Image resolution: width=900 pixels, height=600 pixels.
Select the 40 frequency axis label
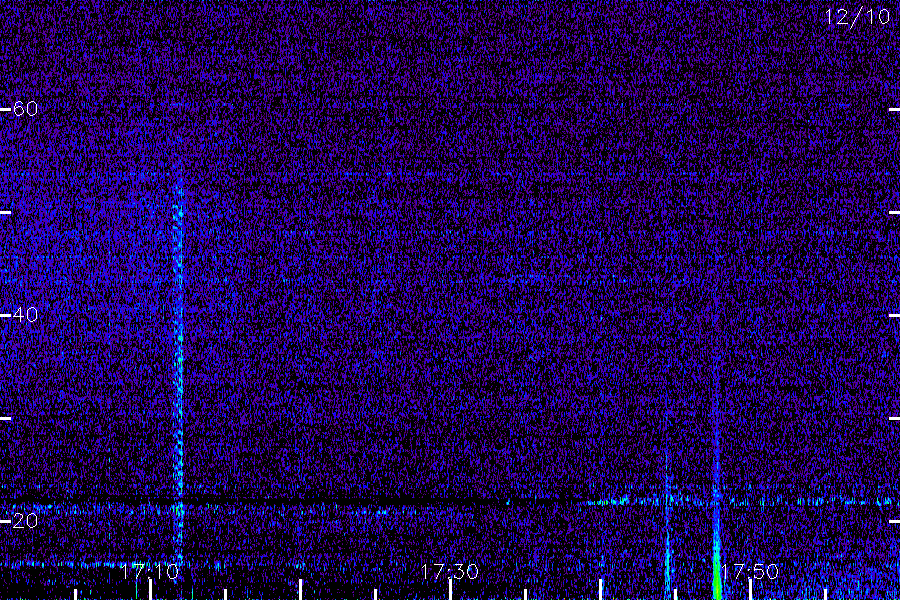[x=25, y=315]
